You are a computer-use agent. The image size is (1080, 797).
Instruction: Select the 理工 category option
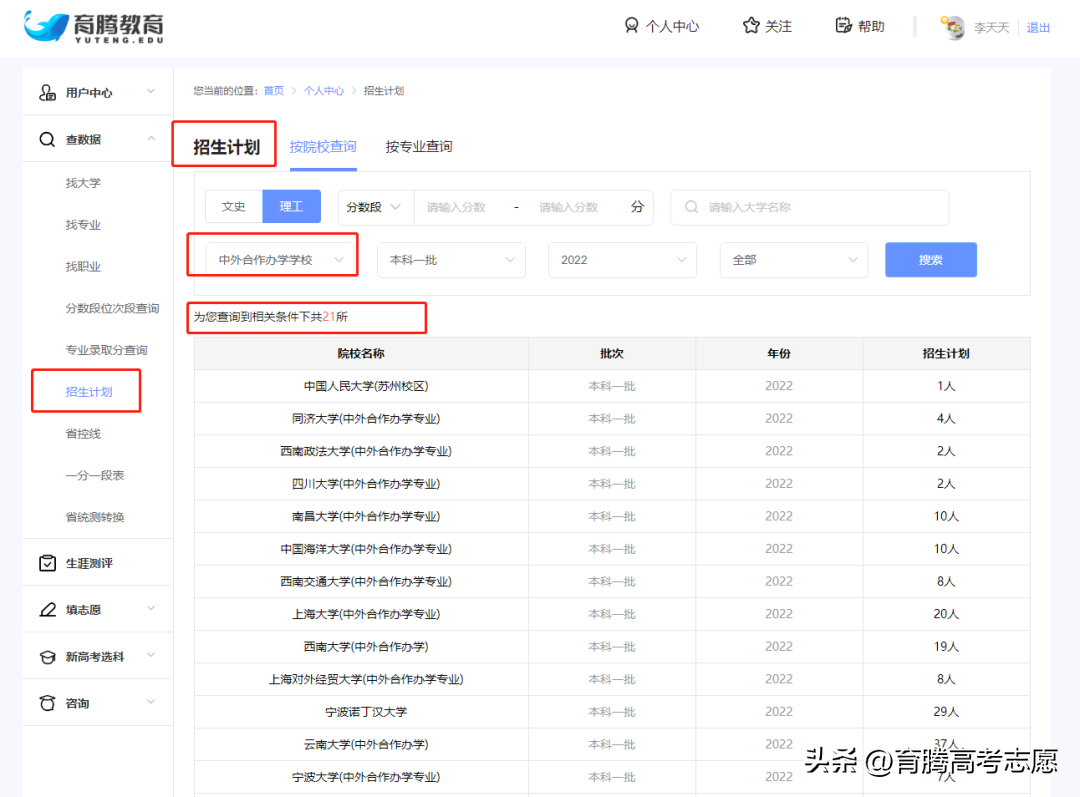point(291,206)
